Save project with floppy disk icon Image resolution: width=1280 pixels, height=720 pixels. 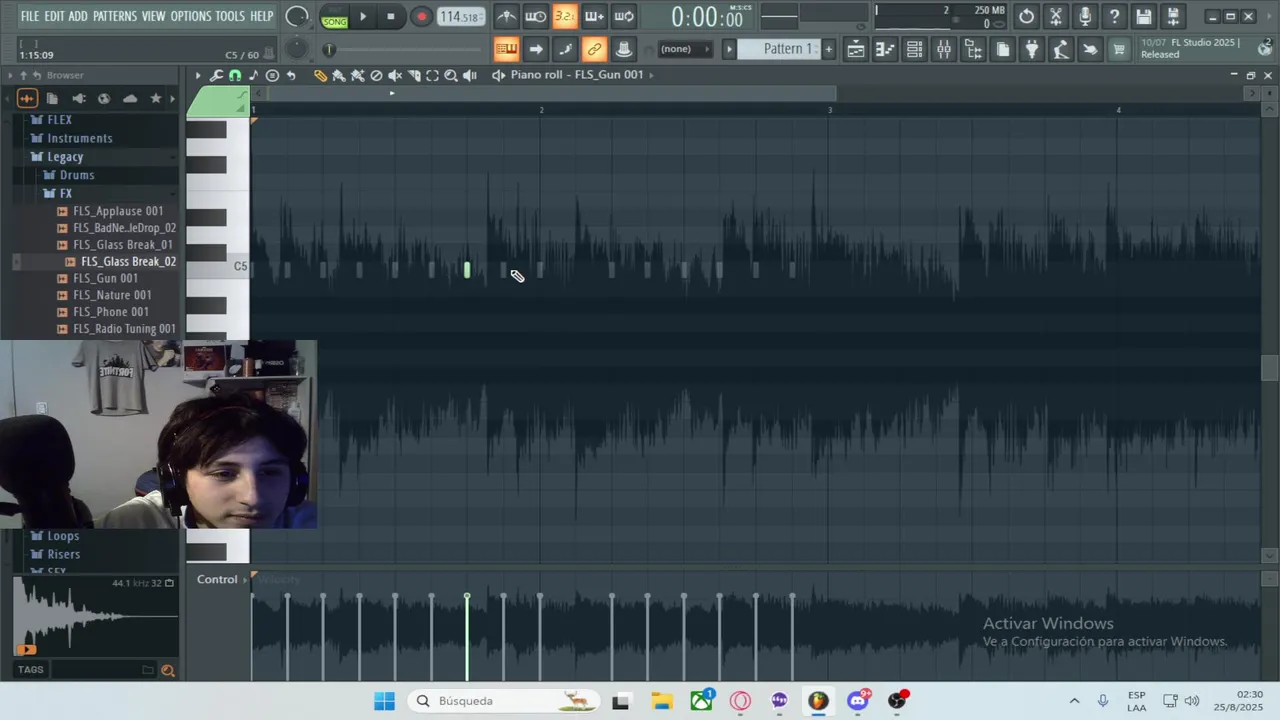[1144, 16]
